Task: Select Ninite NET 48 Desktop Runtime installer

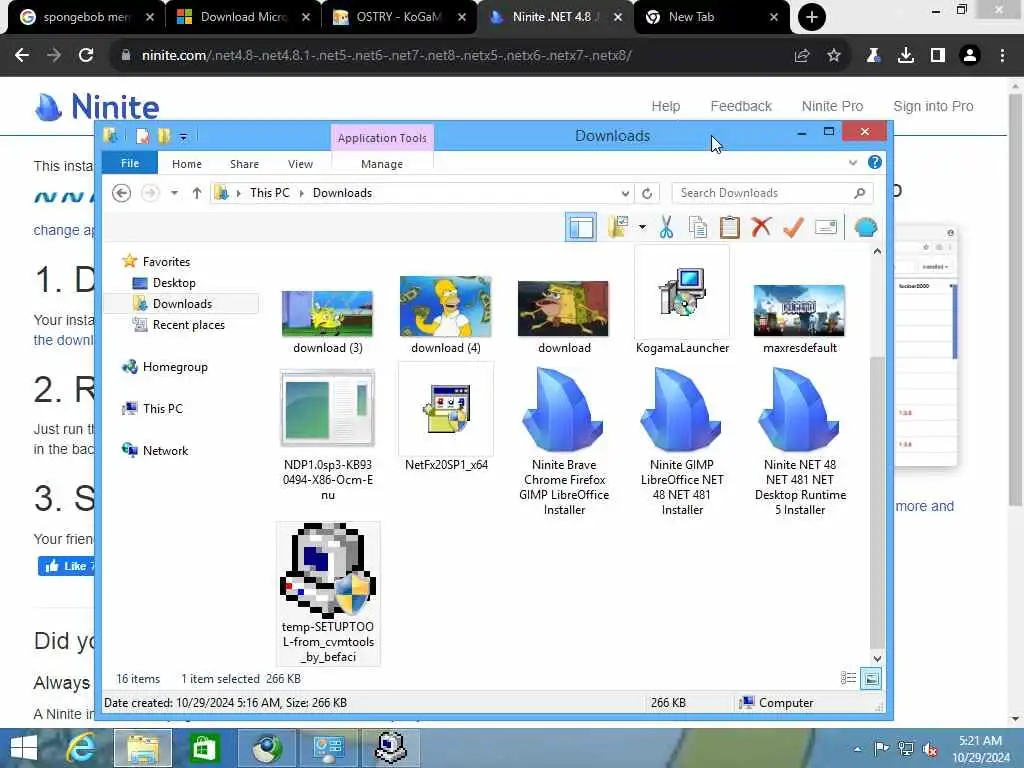Action: pyautogui.click(x=799, y=409)
